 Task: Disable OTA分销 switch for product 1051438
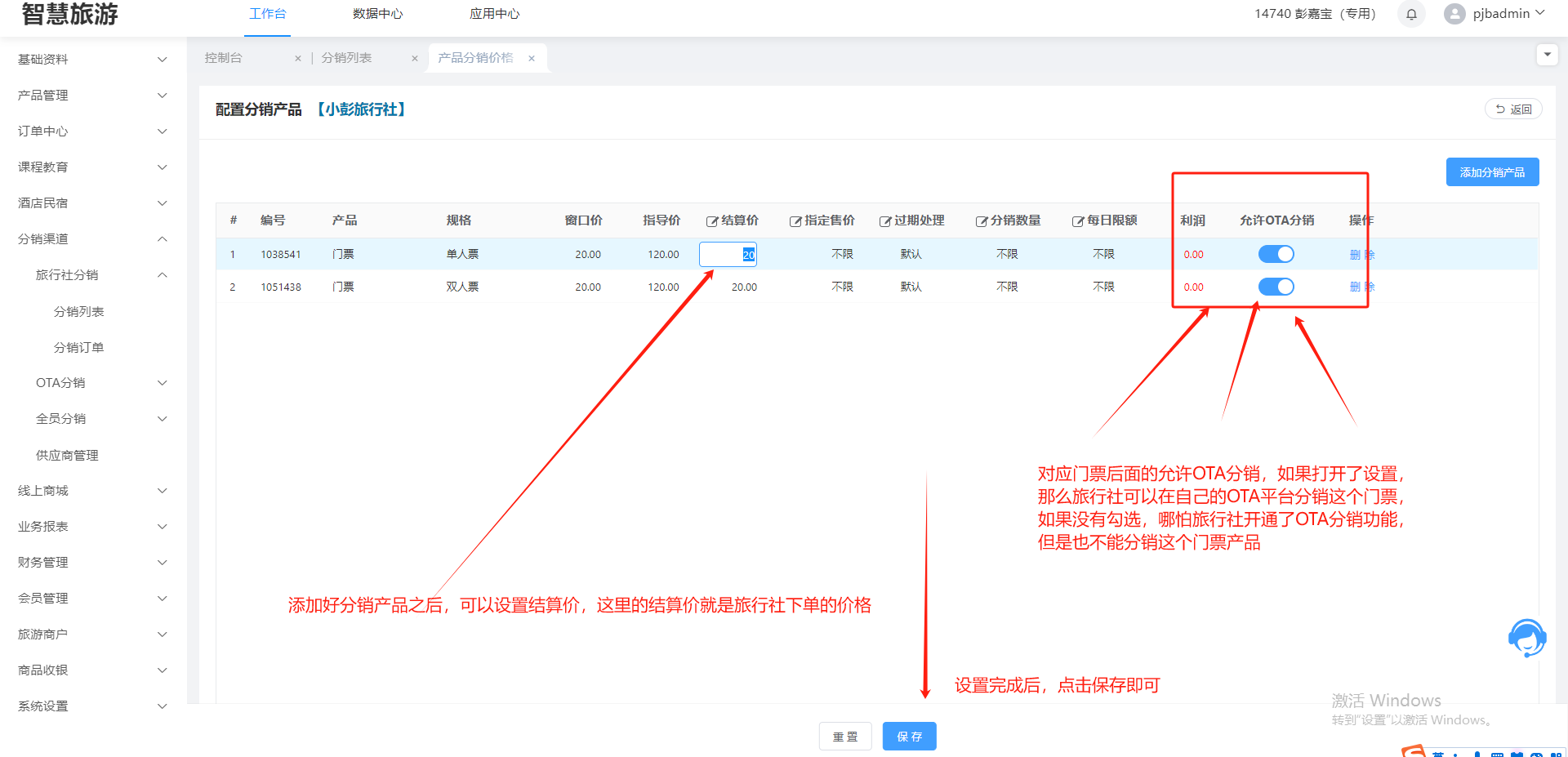tap(1276, 287)
